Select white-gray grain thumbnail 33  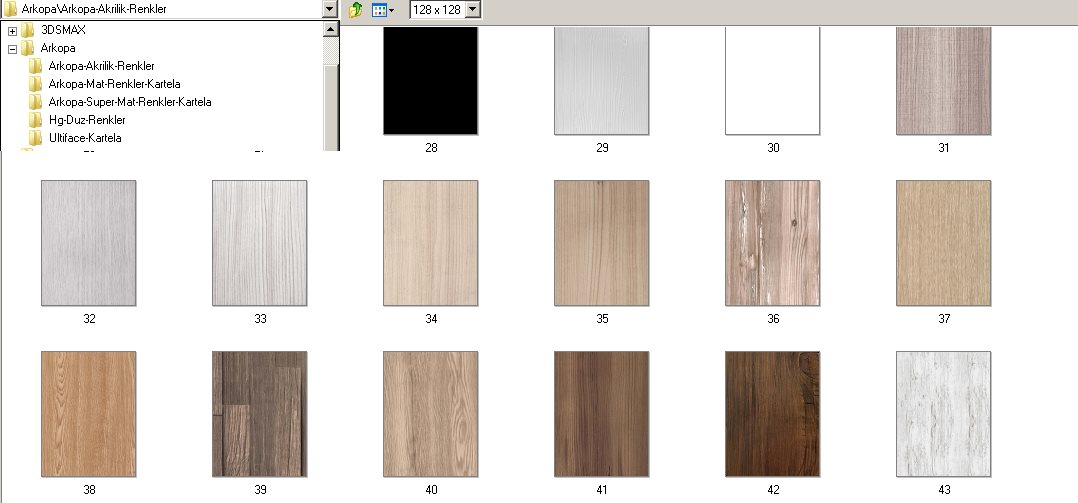click(x=260, y=243)
